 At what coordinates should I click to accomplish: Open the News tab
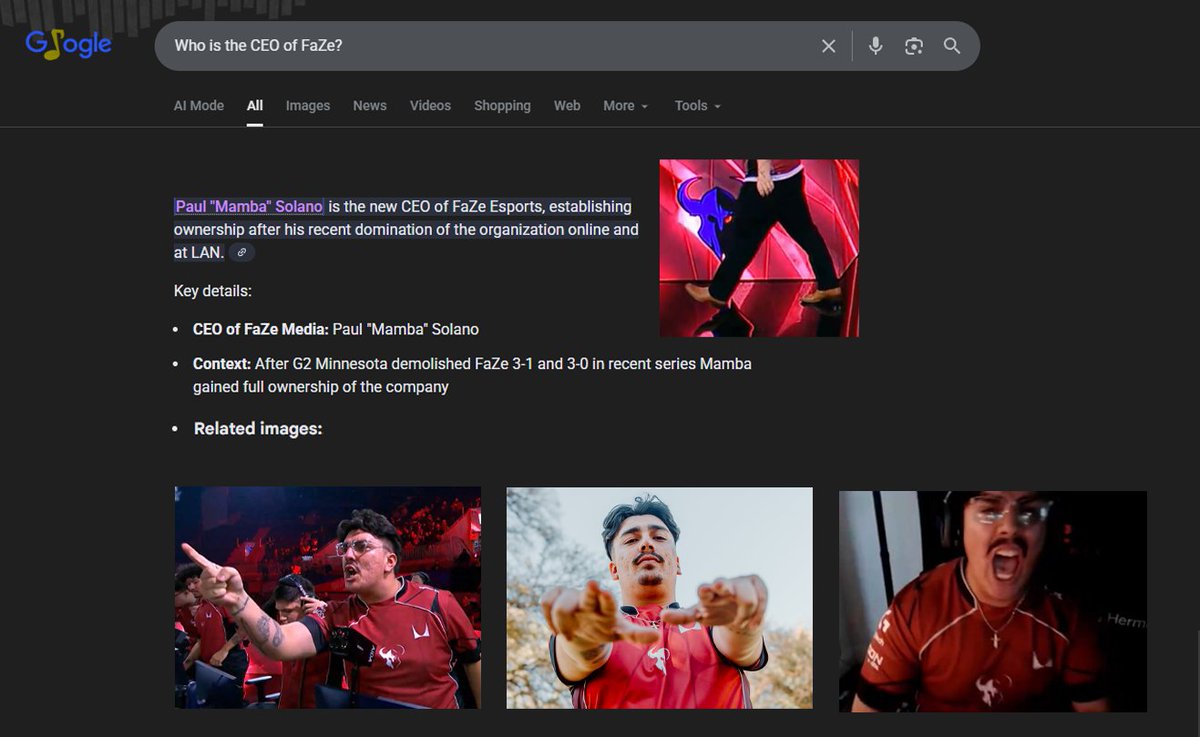click(x=370, y=105)
